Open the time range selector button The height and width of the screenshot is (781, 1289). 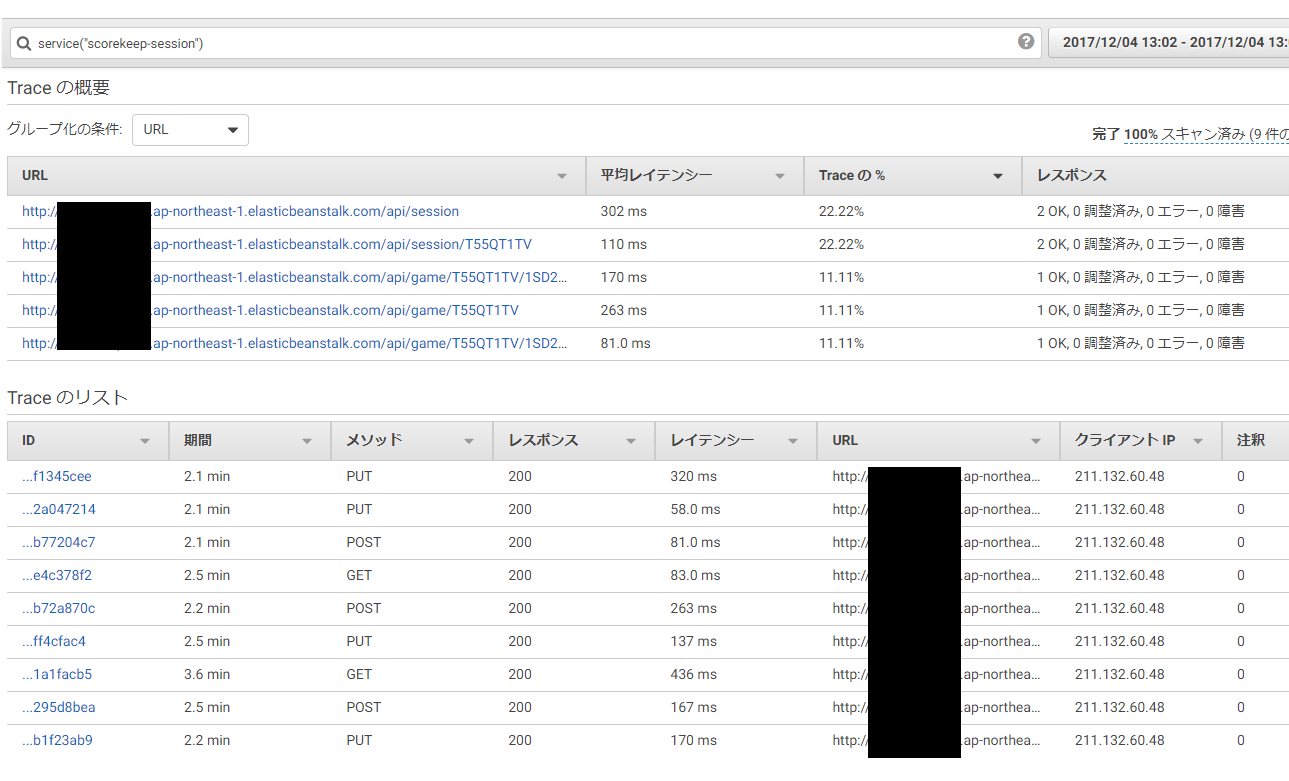coord(1170,43)
